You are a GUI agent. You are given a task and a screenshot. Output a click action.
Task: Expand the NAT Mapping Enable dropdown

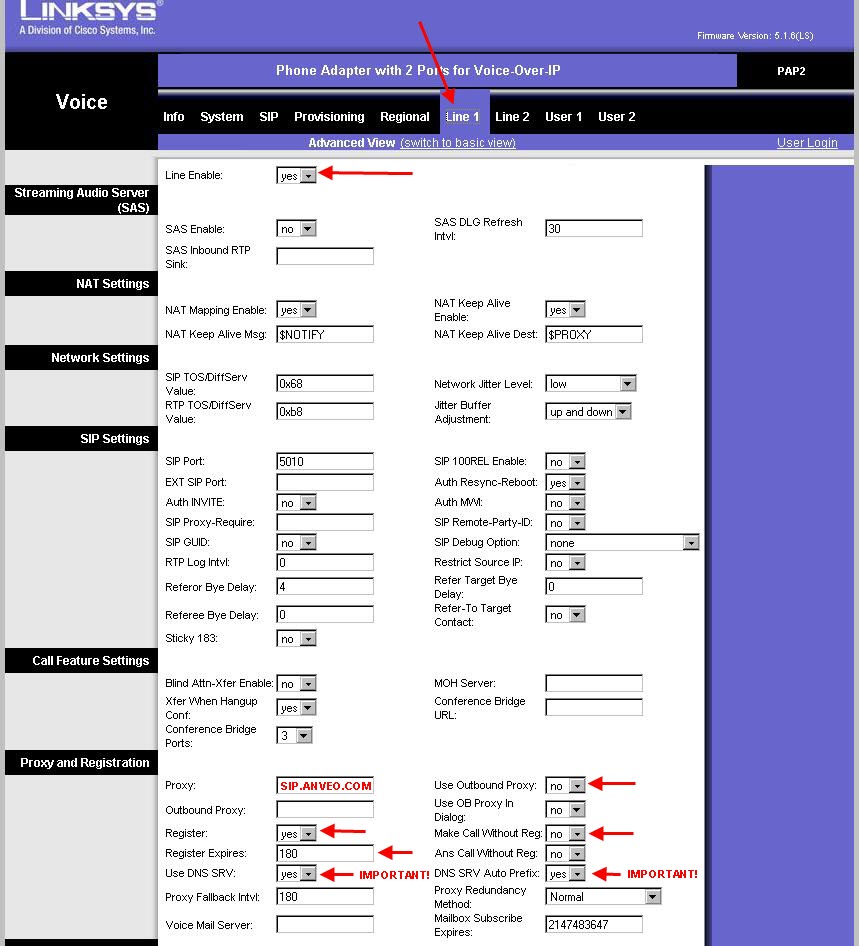296,310
